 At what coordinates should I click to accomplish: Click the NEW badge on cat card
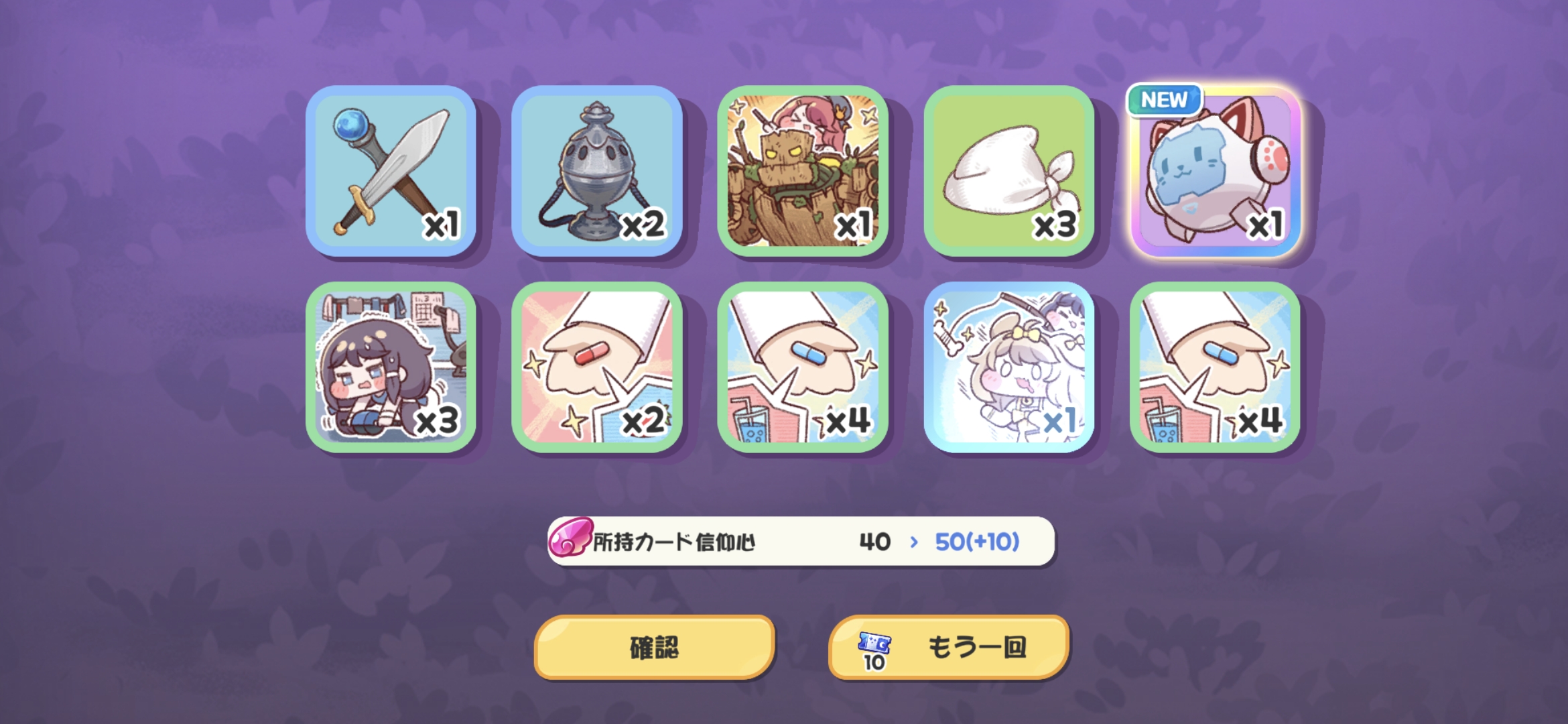click(x=1165, y=100)
